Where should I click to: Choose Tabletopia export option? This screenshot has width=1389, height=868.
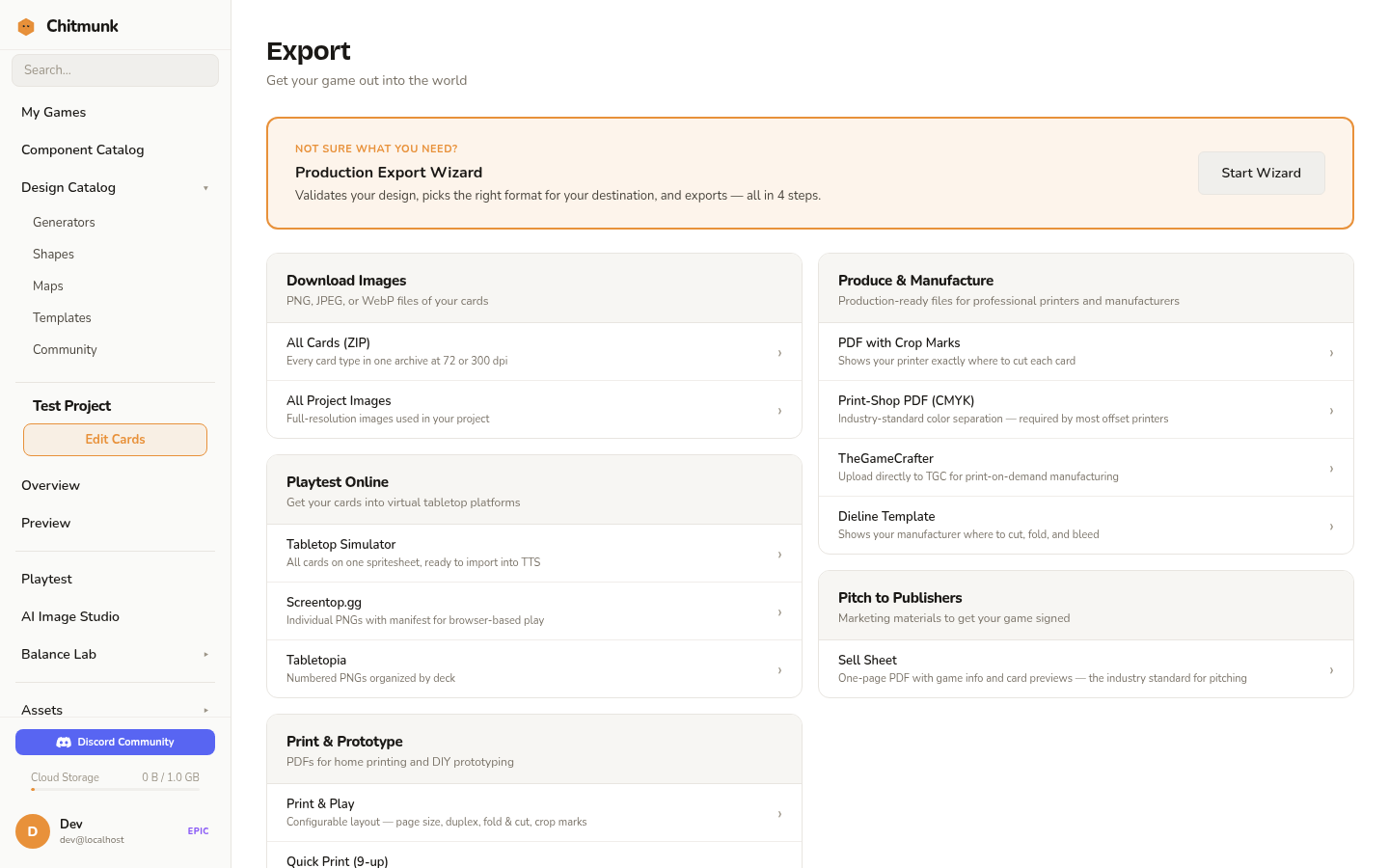pyautogui.click(x=534, y=669)
